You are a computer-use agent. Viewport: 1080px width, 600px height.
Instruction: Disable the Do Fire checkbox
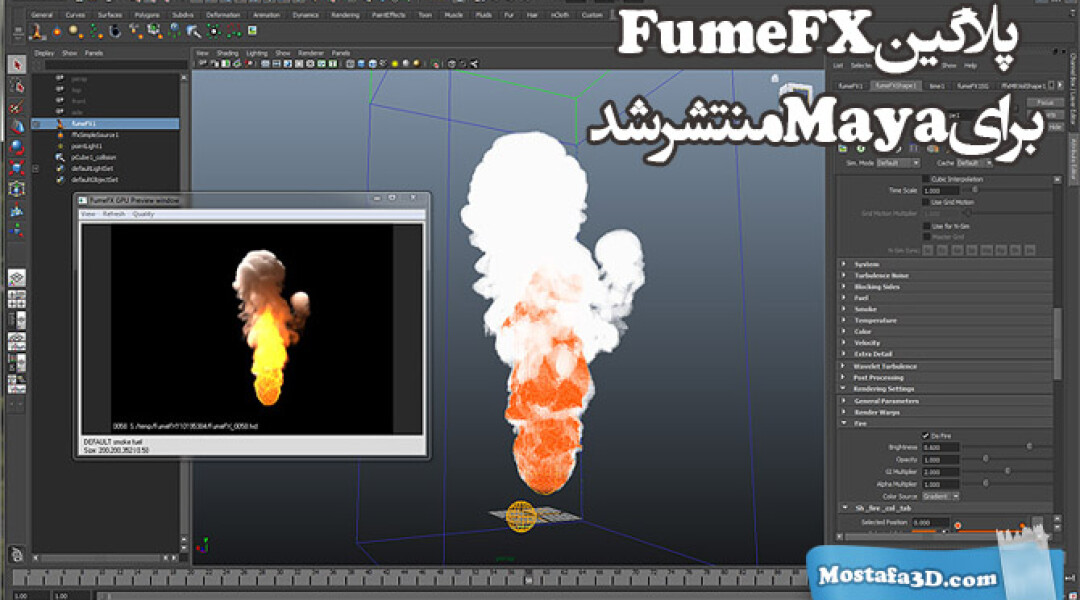pyautogui.click(x=925, y=435)
